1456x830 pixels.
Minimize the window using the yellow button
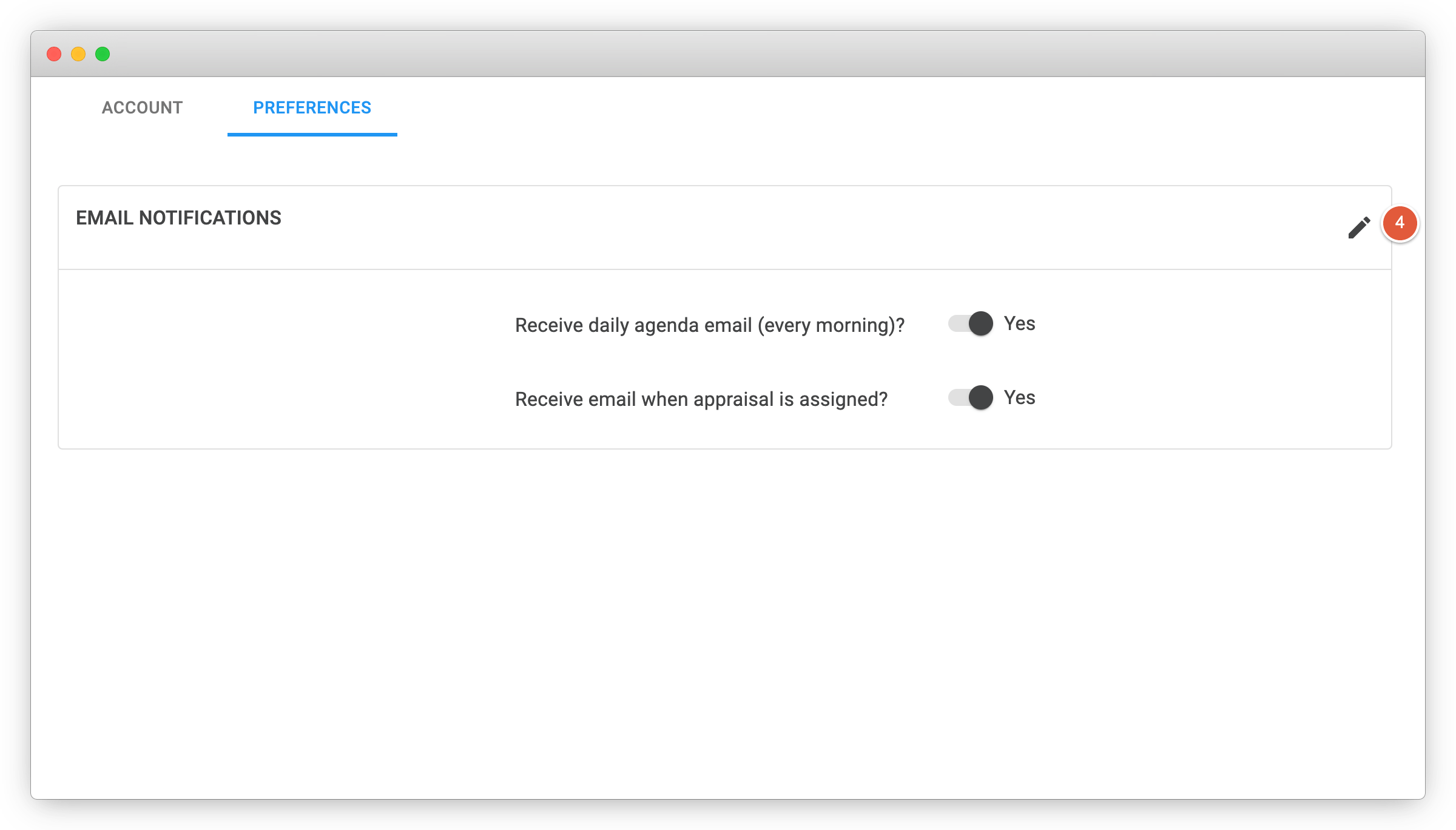tap(78, 54)
